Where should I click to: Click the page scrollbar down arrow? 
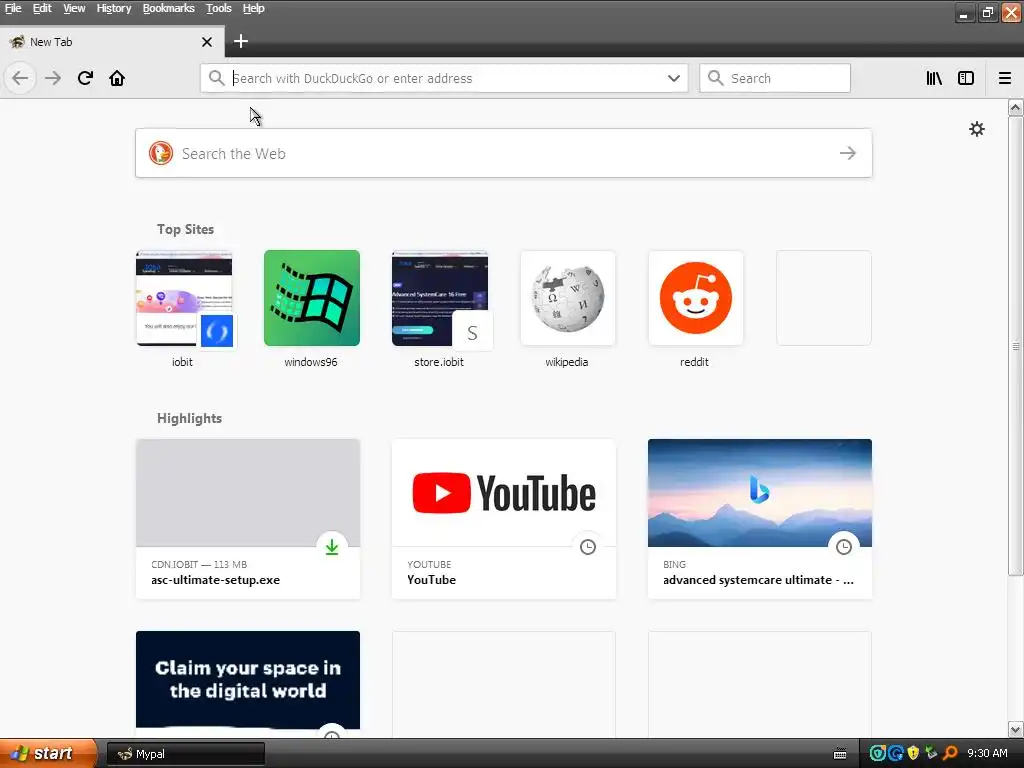click(1016, 729)
